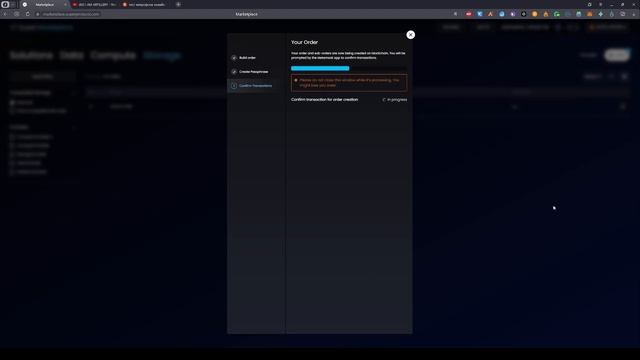Open the orange circle extension icon
The width and height of the screenshot is (640, 360).
[535, 14]
